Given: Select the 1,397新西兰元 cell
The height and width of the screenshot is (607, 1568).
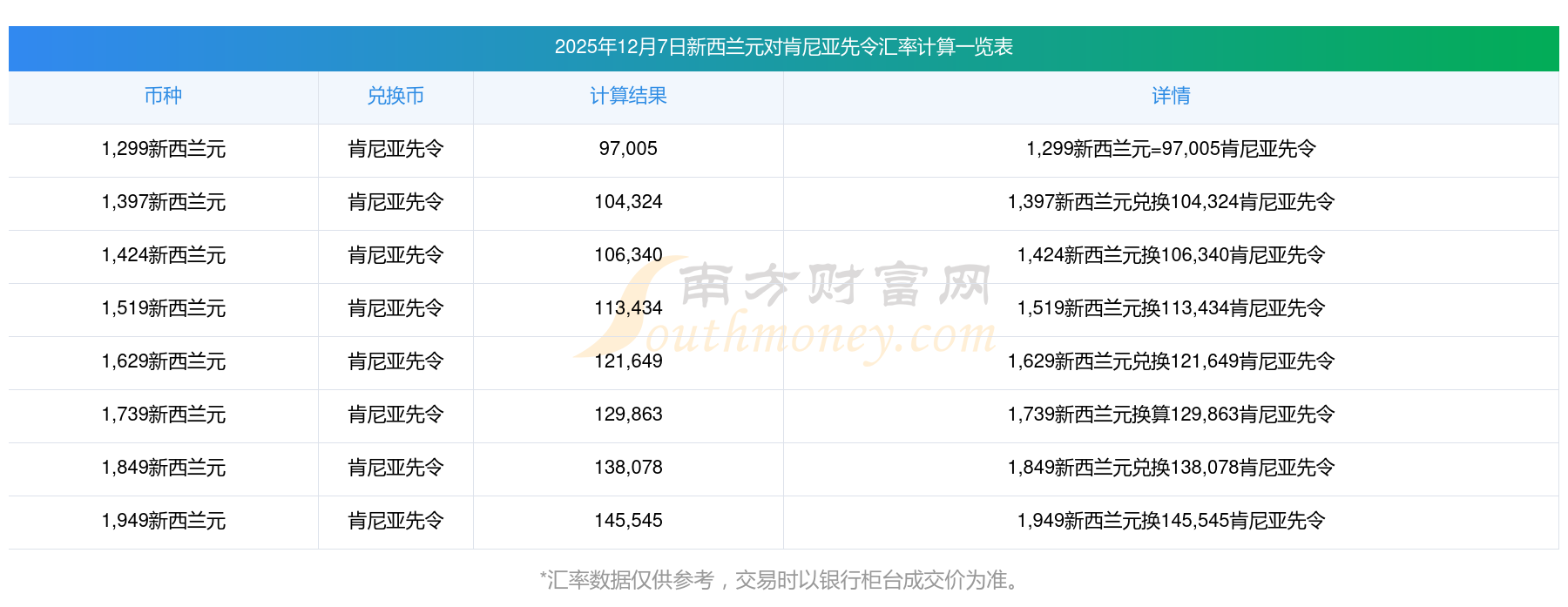Looking at the screenshot, I should 163,202.
